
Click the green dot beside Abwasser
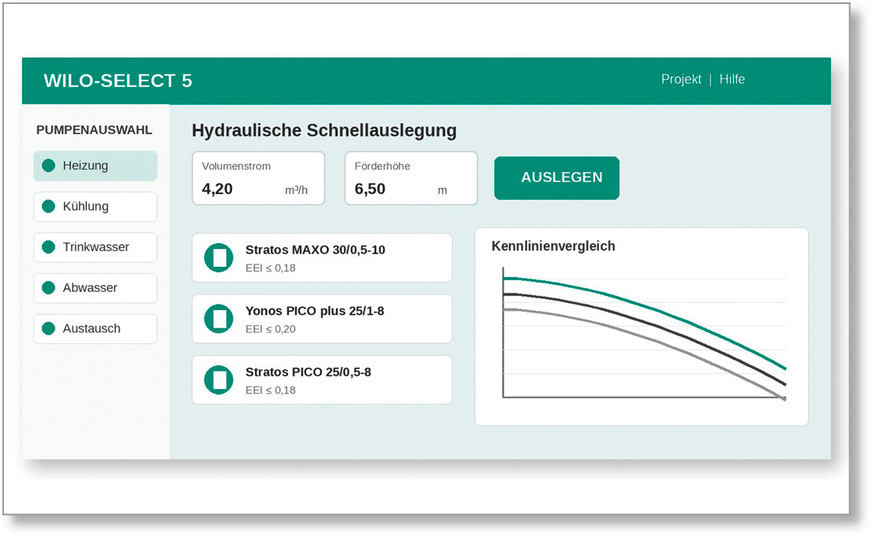pos(48,287)
